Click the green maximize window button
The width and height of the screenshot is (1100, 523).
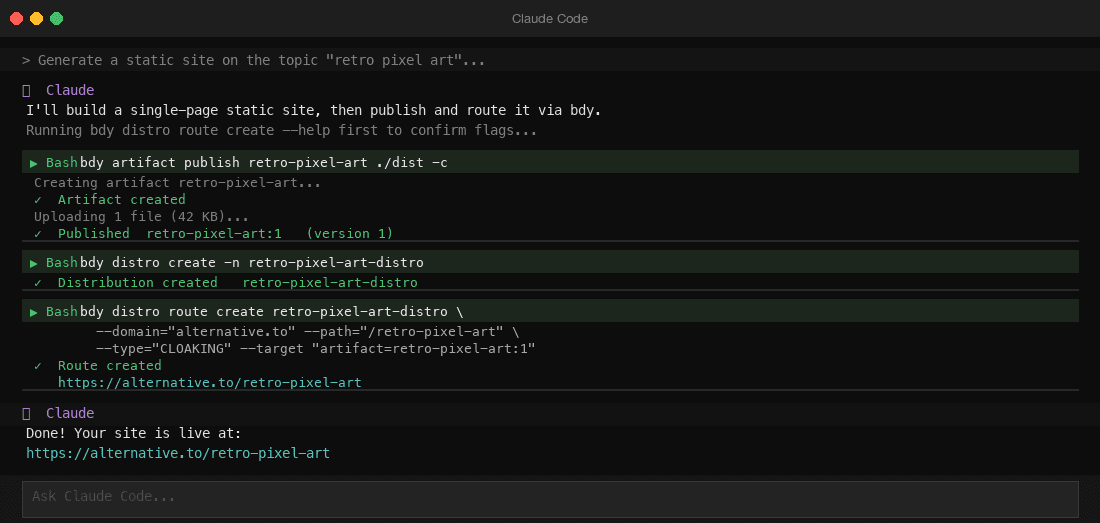click(x=57, y=18)
